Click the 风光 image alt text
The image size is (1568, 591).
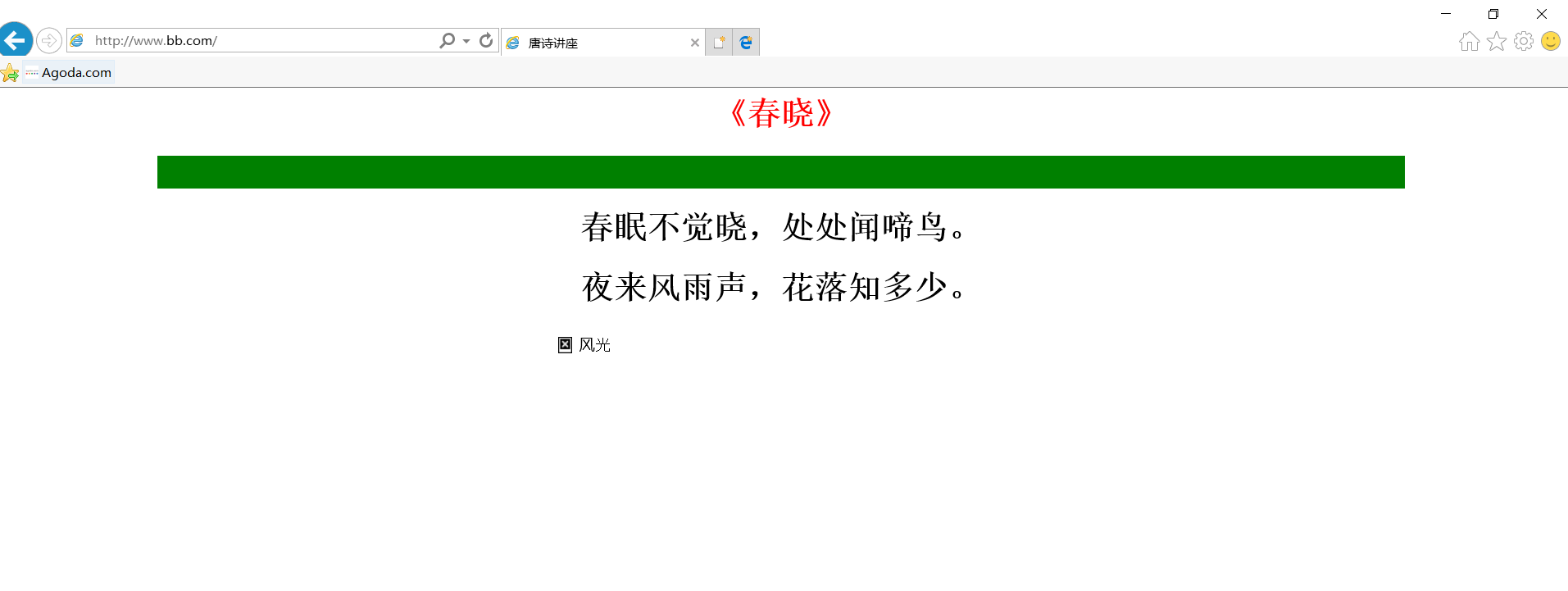595,345
